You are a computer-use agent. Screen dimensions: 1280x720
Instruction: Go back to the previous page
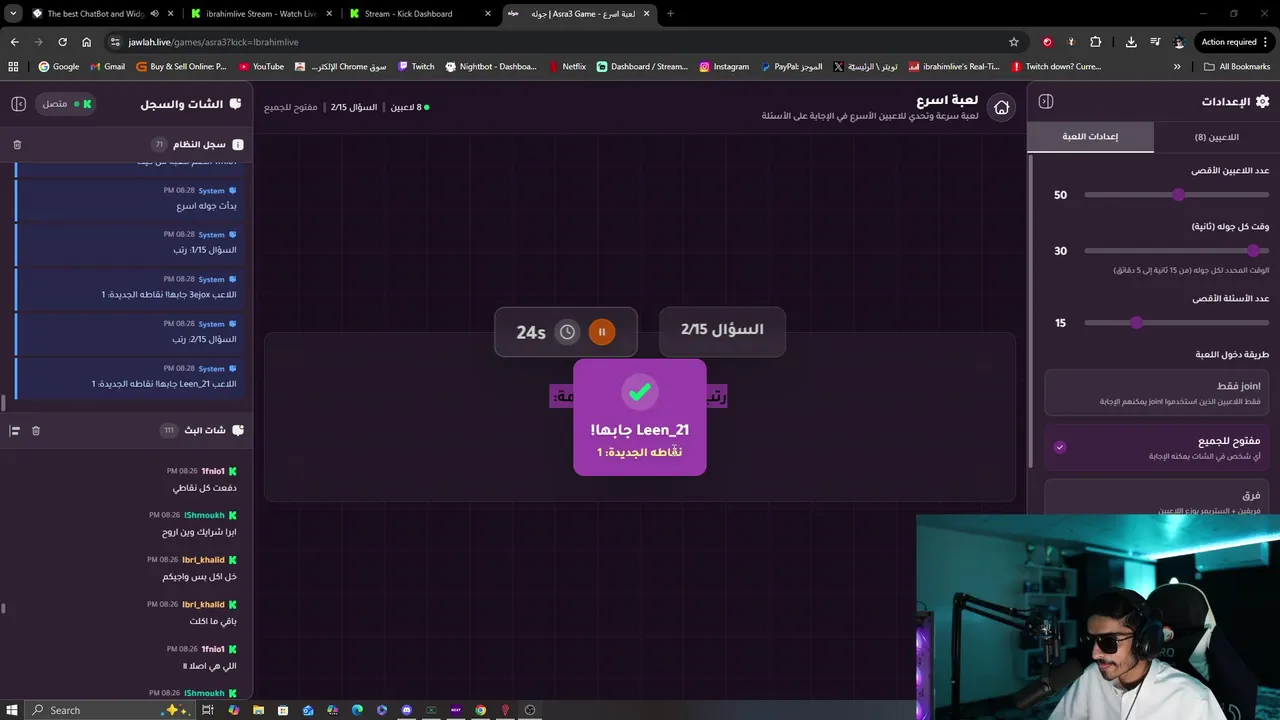[14, 42]
